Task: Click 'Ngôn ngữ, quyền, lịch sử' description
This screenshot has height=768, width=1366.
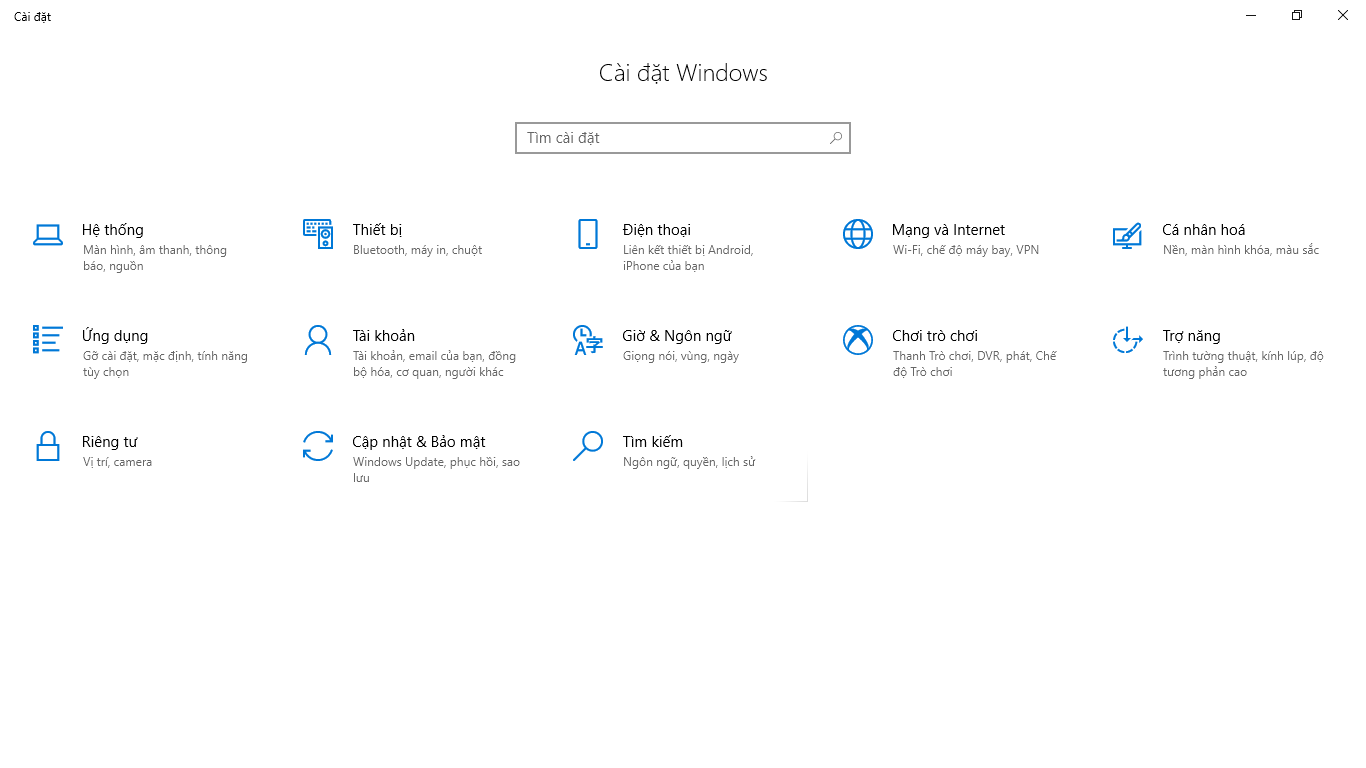Action: click(689, 462)
